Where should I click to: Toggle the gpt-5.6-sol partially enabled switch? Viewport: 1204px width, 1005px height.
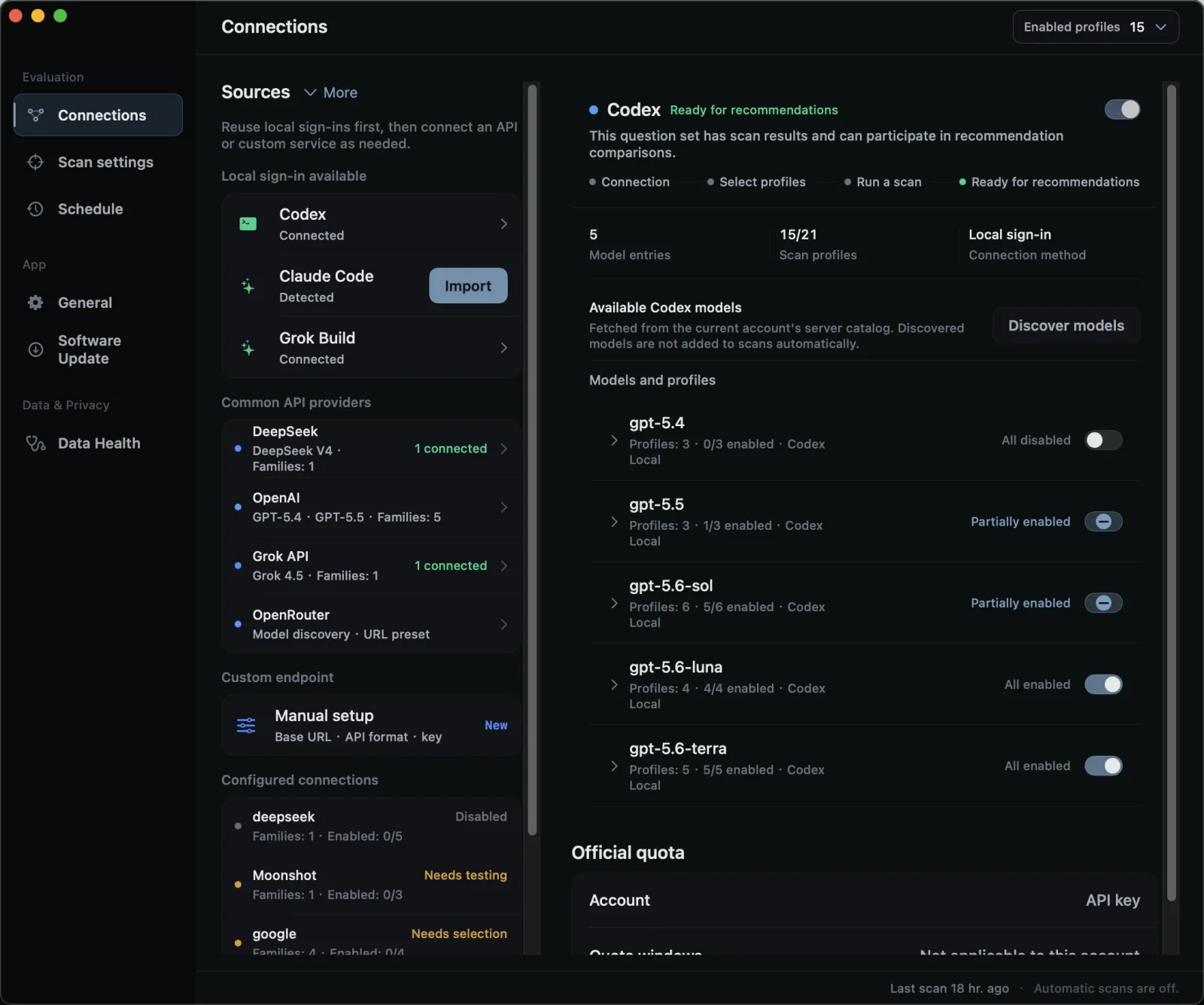coord(1103,603)
